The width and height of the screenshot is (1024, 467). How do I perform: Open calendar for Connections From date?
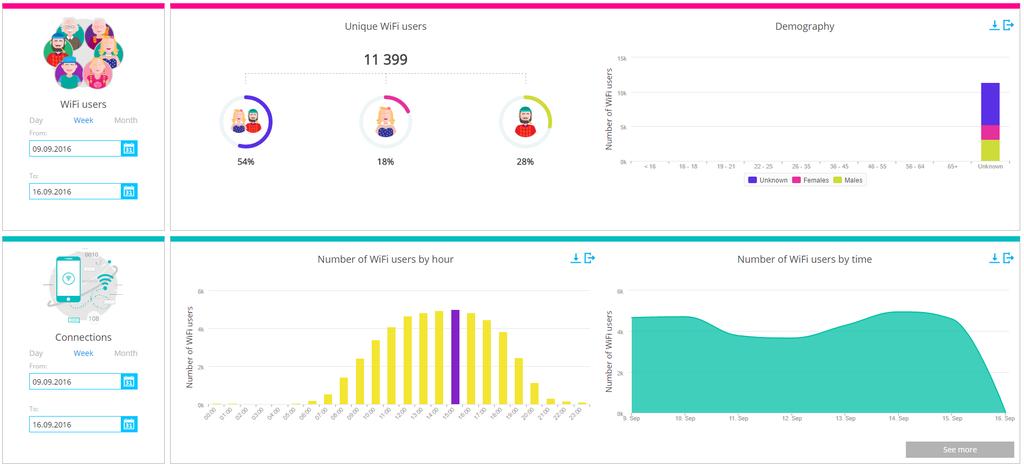(129, 381)
